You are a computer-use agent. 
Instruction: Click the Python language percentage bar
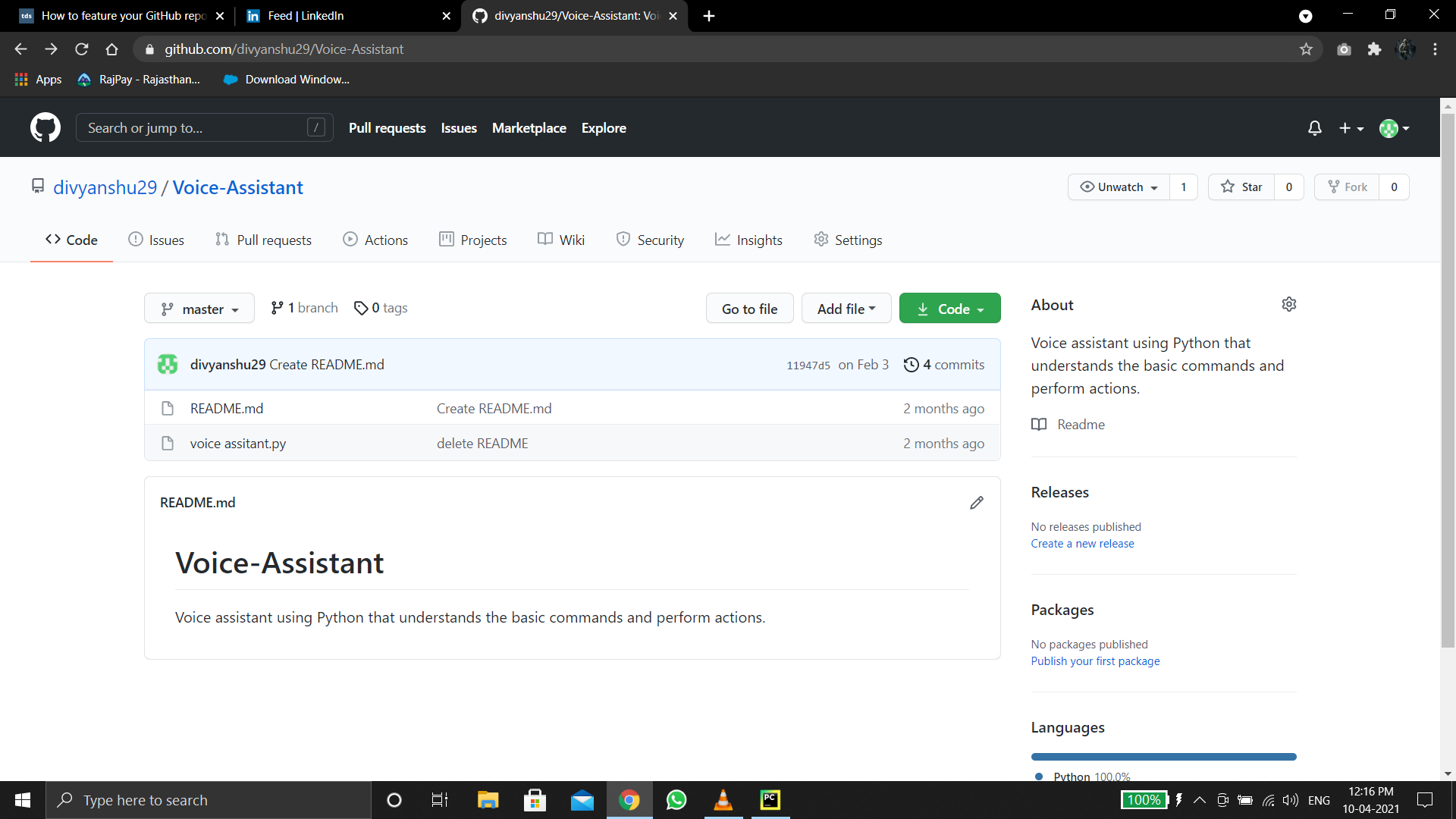click(1163, 756)
